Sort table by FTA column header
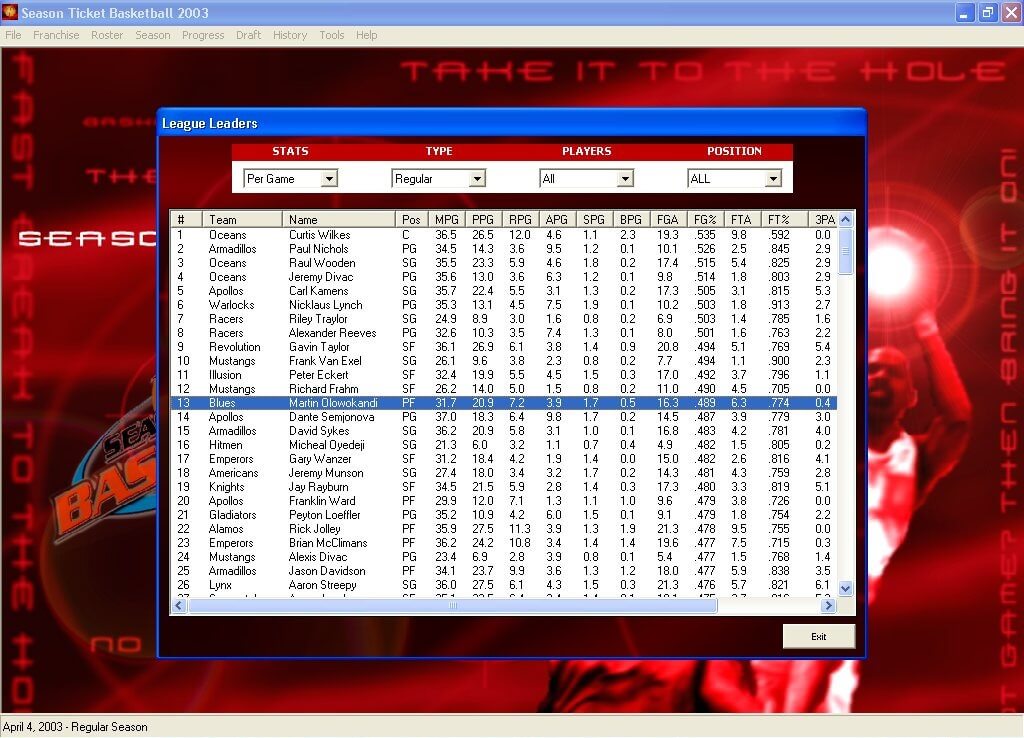The height and width of the screenshot is (738, 1024). [x=741, y=219]
